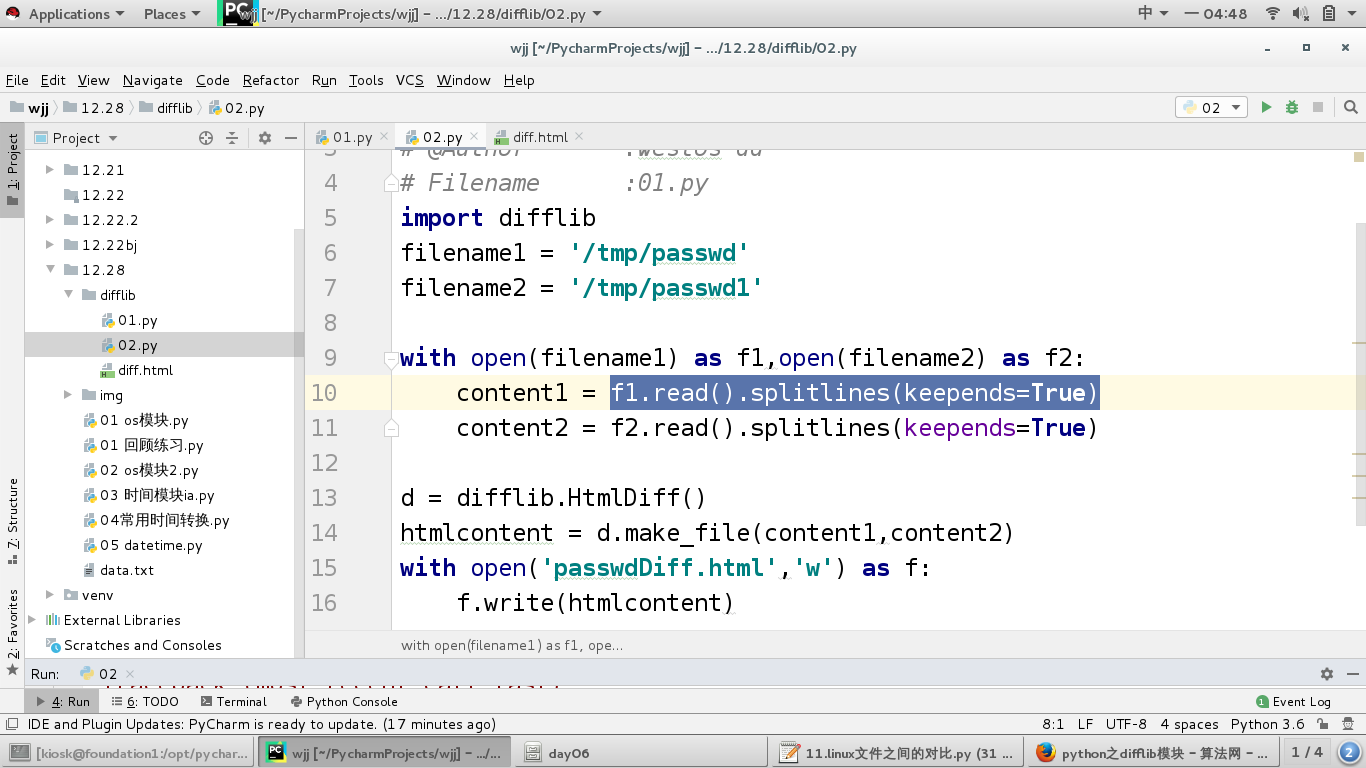Screen dimensions: 1366x768
Task: Click the 4 spaces indent setting
Action: 1189,724
